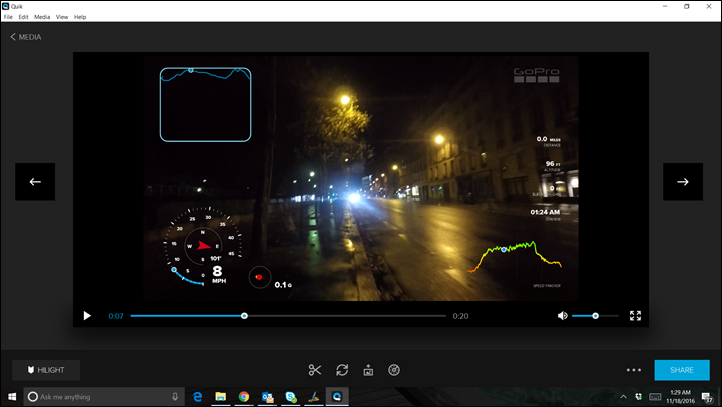Go to the previous media item

click(x=35, y=182)
